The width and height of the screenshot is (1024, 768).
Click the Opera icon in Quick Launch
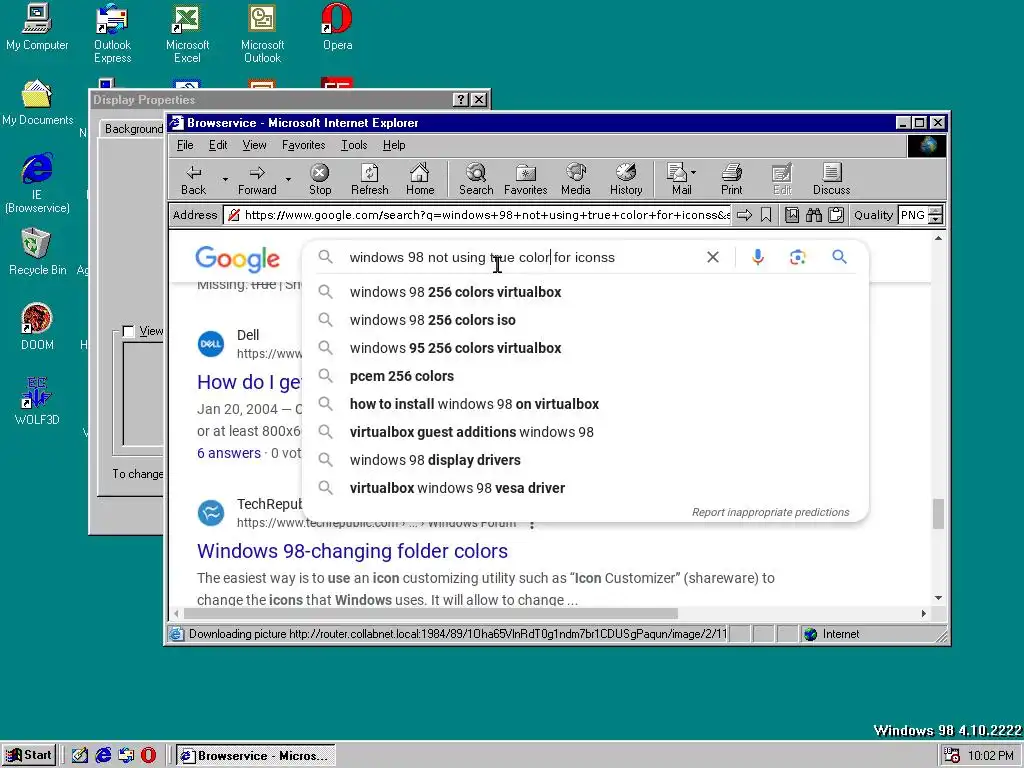149,756
